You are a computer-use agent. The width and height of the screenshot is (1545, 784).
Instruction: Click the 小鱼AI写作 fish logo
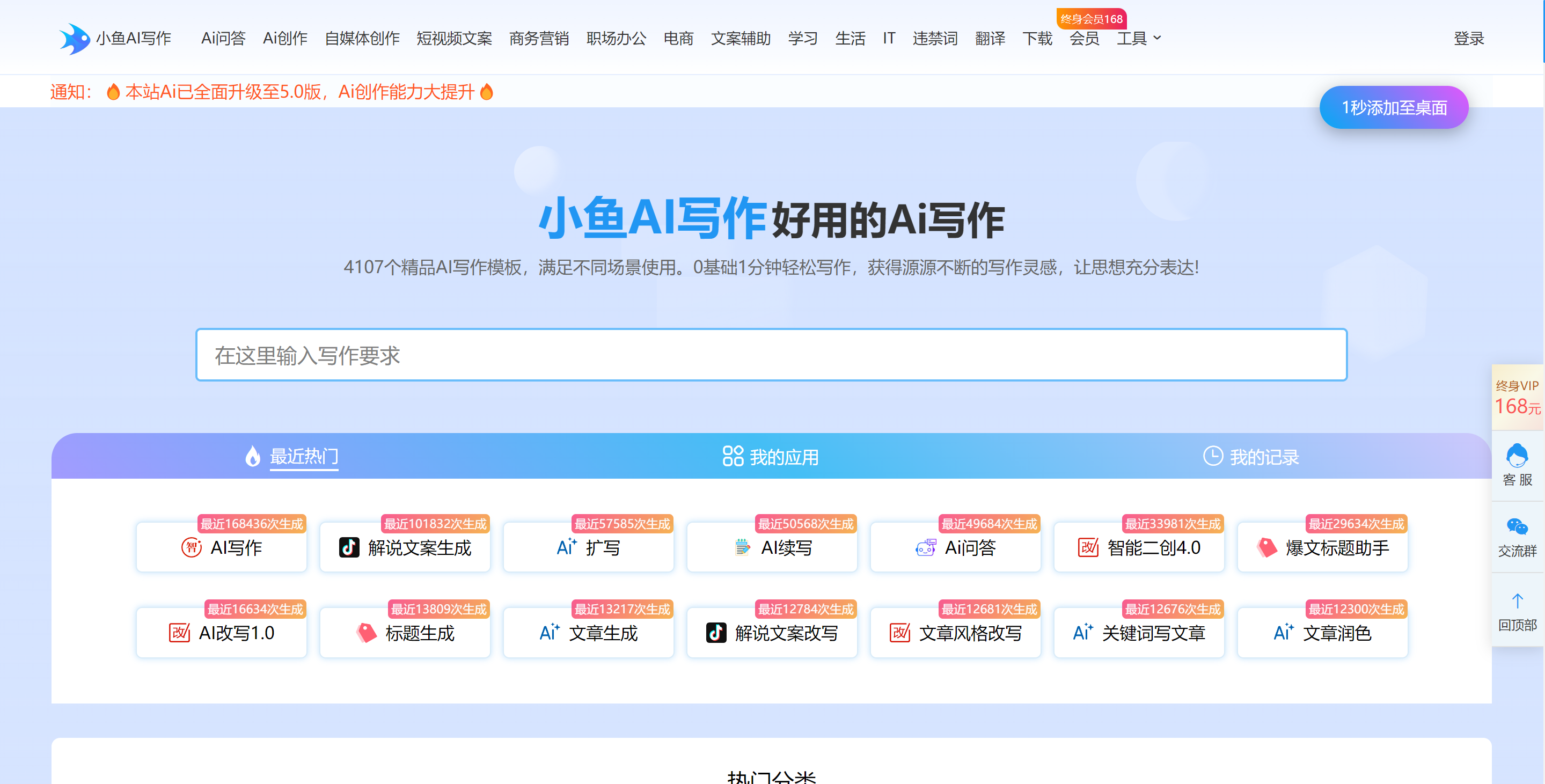(75, 39)
